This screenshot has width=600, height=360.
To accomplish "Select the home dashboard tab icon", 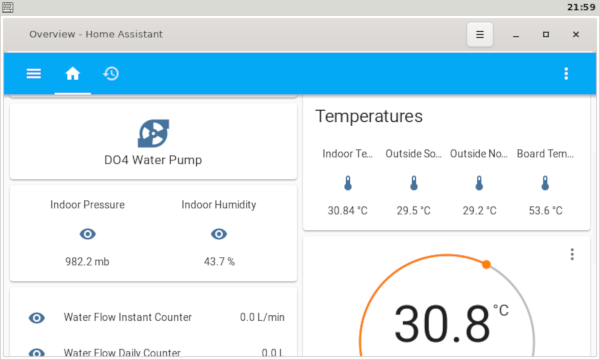I will pyautogui.click(x=72, y=73).
